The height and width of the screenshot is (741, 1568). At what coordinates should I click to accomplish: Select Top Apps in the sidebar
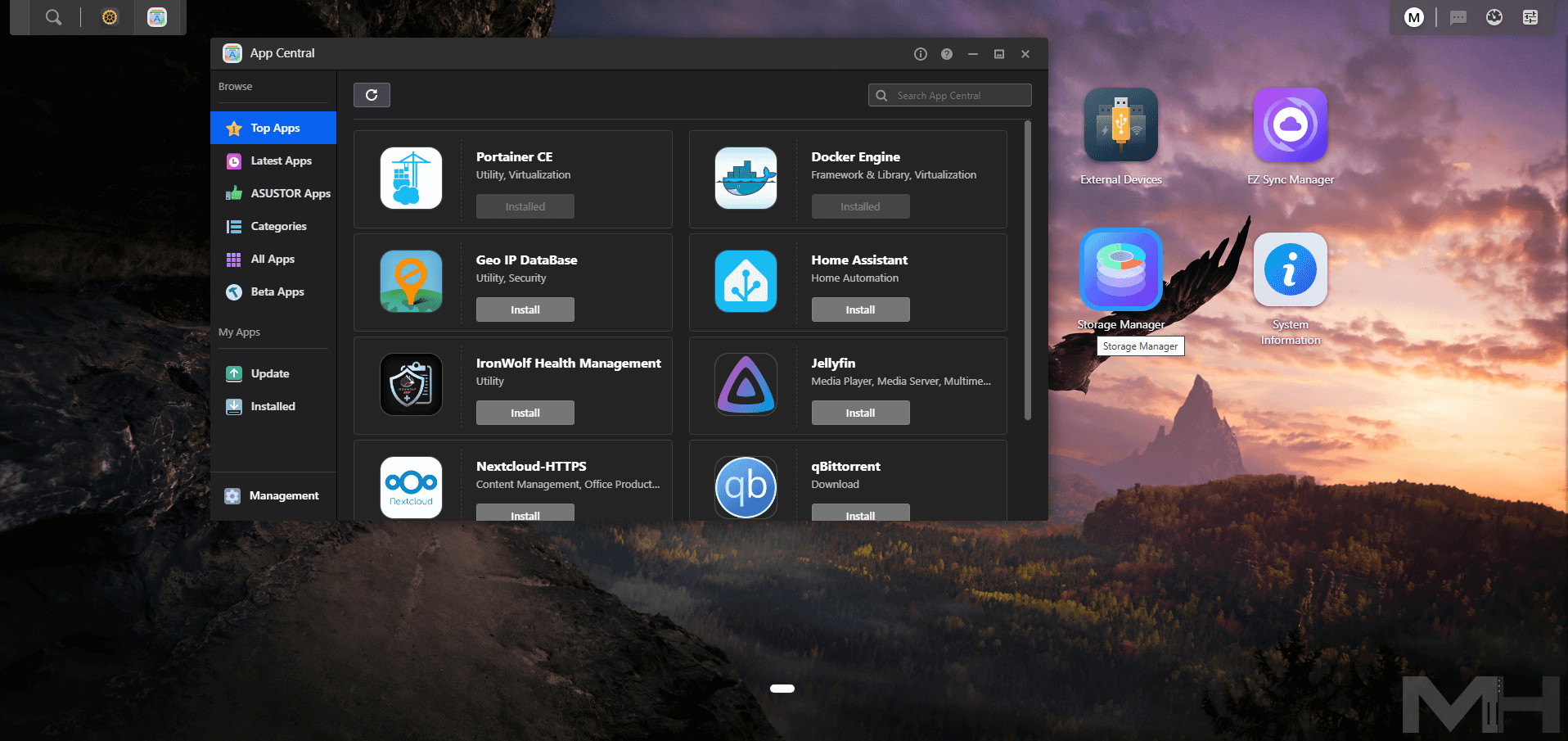273,128
